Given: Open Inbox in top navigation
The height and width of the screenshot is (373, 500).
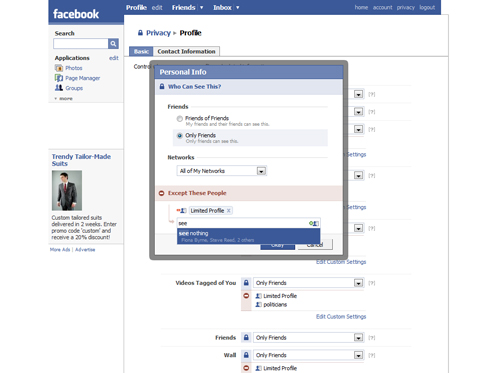Looking at the screenshot, I should [x=222, y=7].
